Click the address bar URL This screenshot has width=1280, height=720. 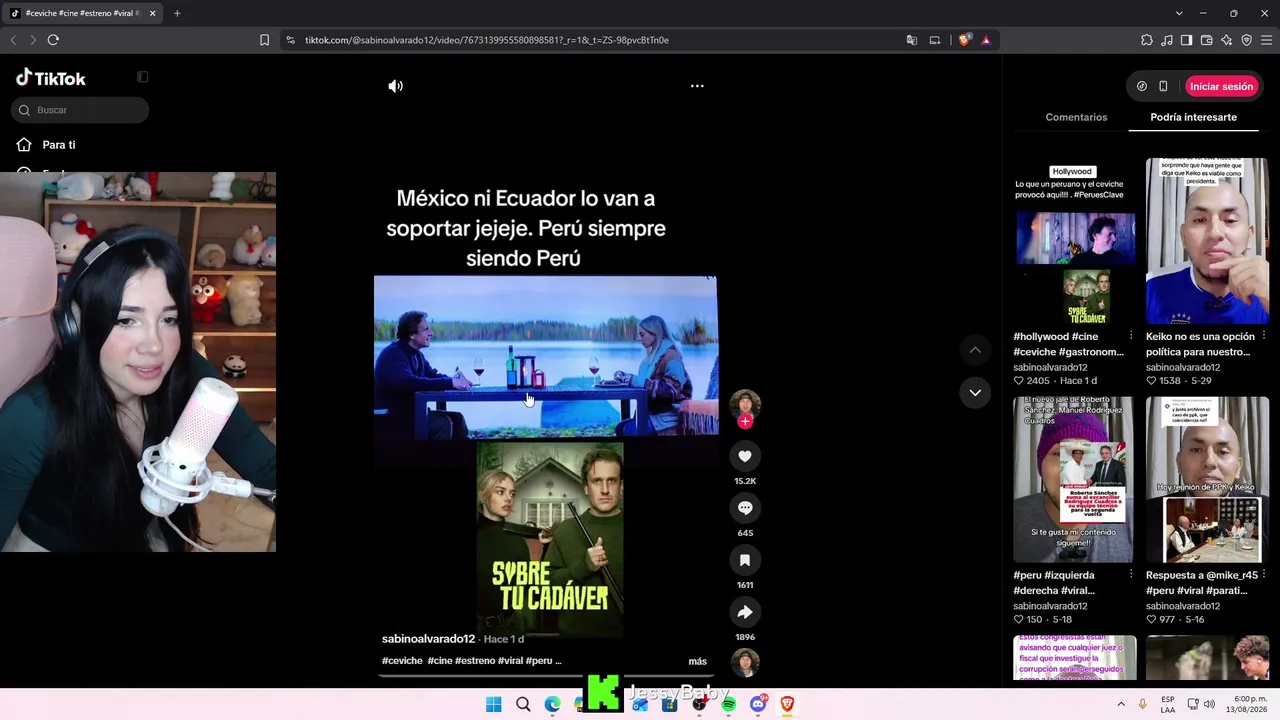coord(487,40)
